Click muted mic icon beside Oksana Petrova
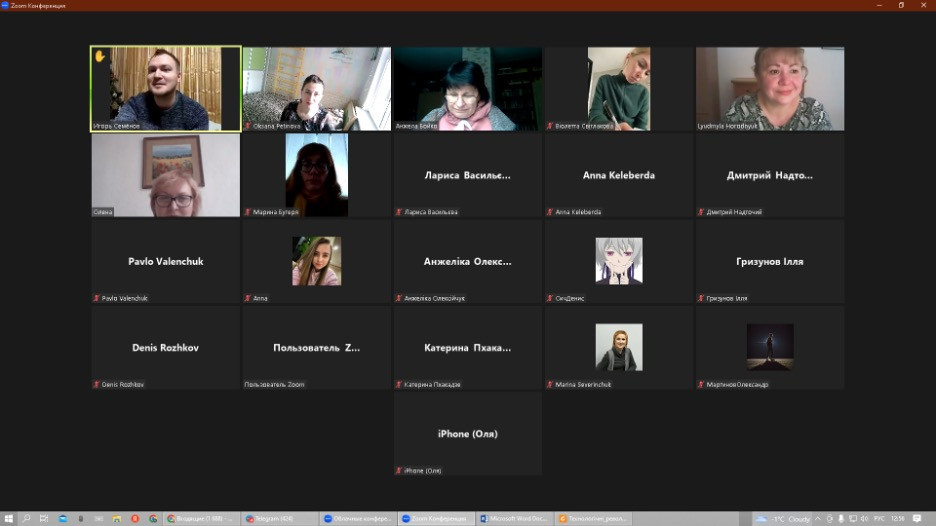The image size is (936, 526). click(248, 126)
